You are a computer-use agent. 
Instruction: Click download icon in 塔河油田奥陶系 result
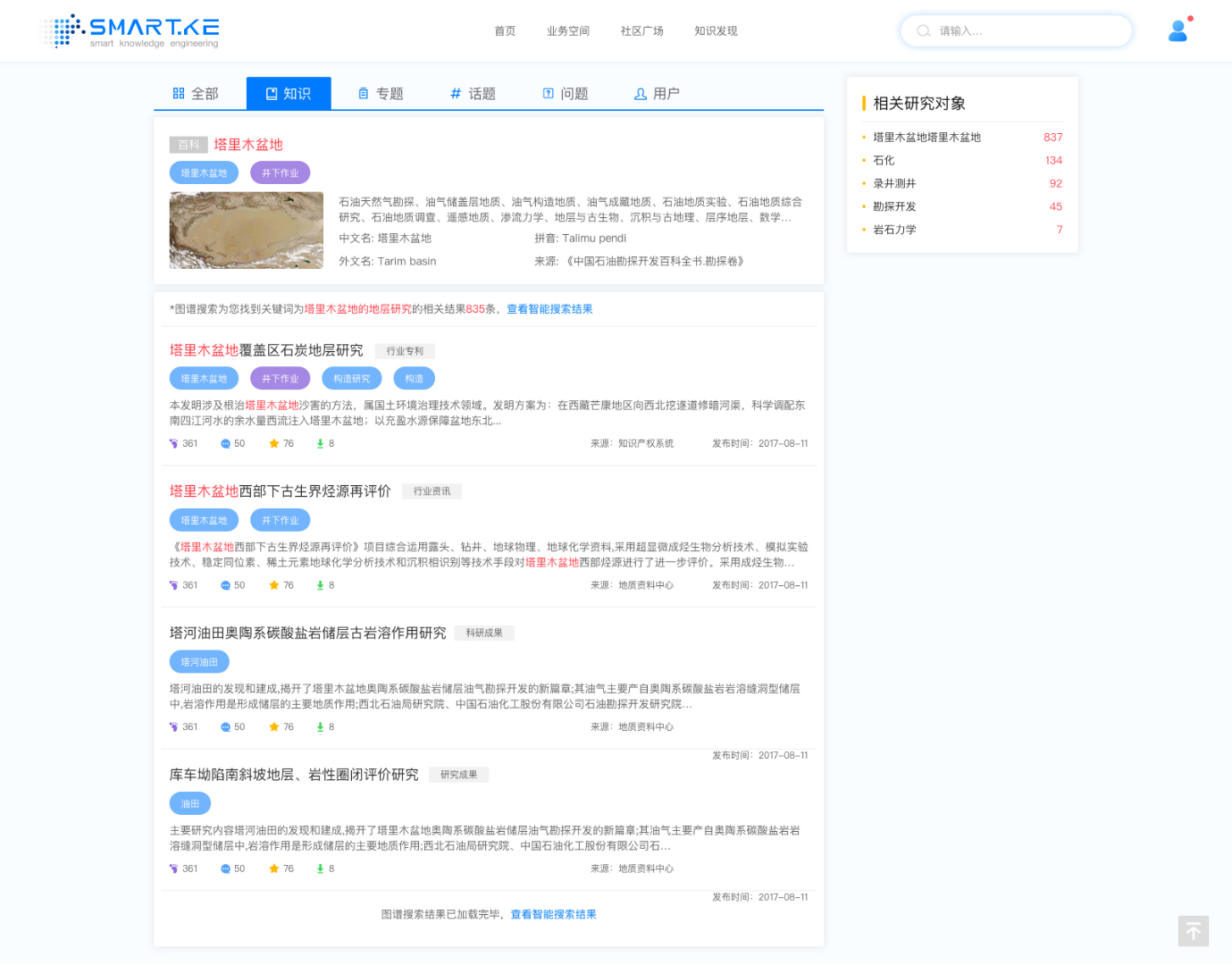(320, 727)
